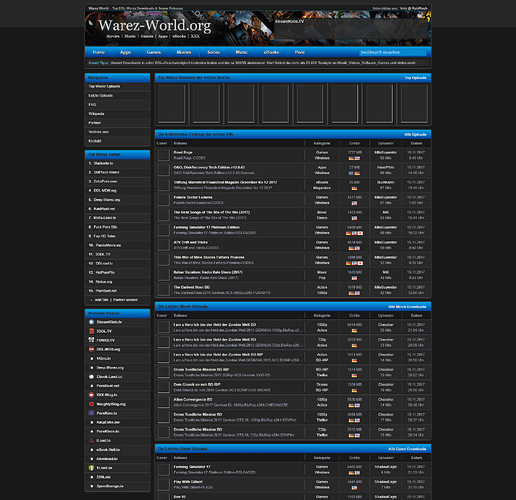Open the Polaris Sector Lumens release title
The width and height of the screenshot is (516, 500).
click(x=193, y=197)
